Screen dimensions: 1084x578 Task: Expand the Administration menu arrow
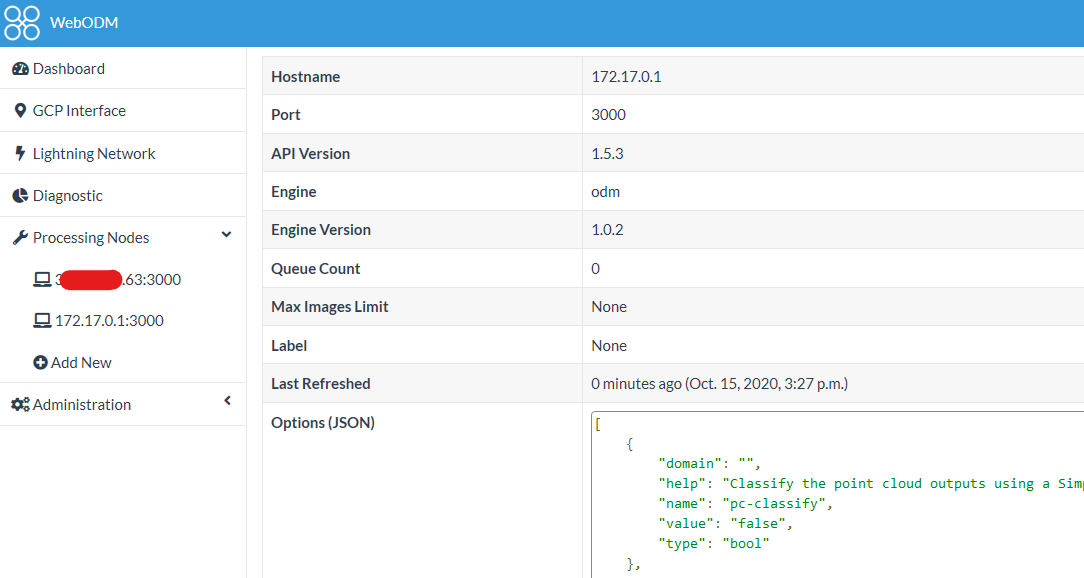pos(227,401)
